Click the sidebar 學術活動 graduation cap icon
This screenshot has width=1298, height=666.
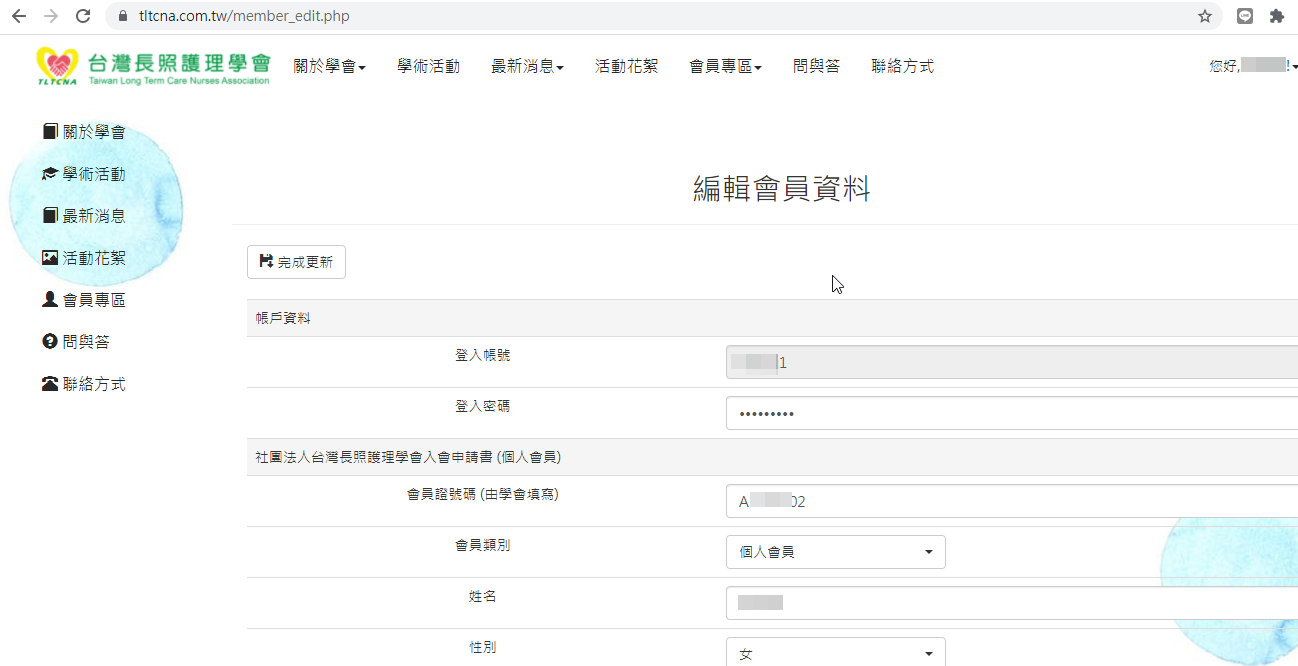click(50, 174)
